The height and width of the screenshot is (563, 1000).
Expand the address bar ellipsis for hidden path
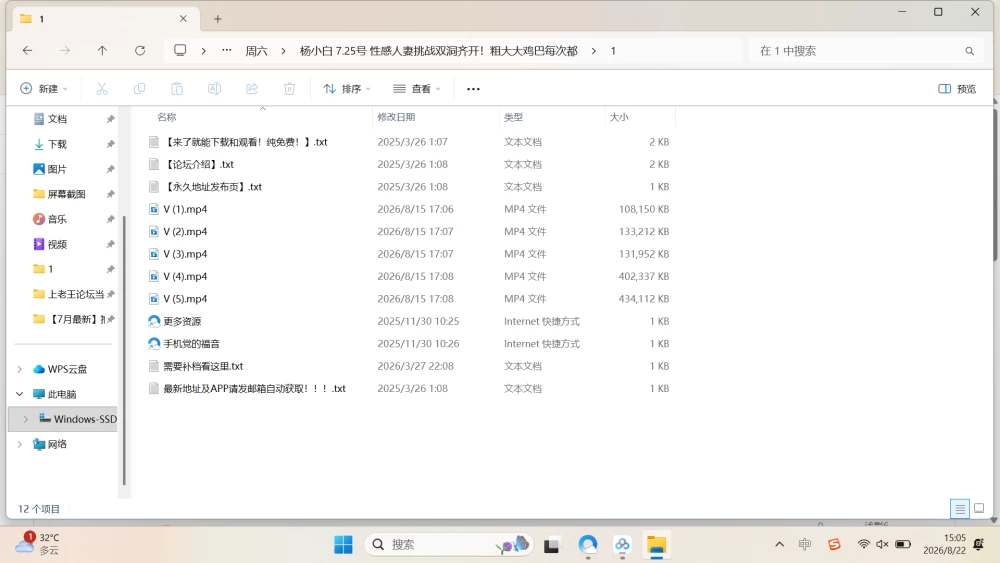pyautogui.click(x=226, y=50)
